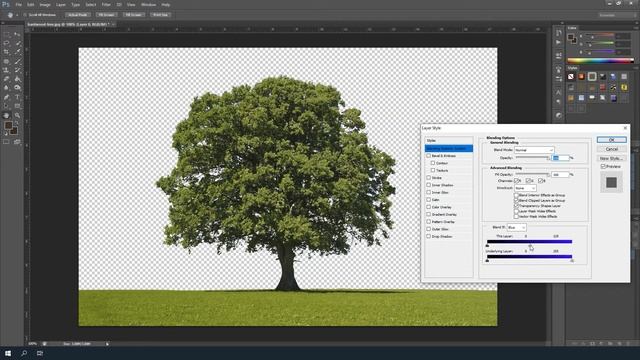Select the Blur tool
Image resolution: width=640 pixels, height=360 pixels.
point(7,88)
